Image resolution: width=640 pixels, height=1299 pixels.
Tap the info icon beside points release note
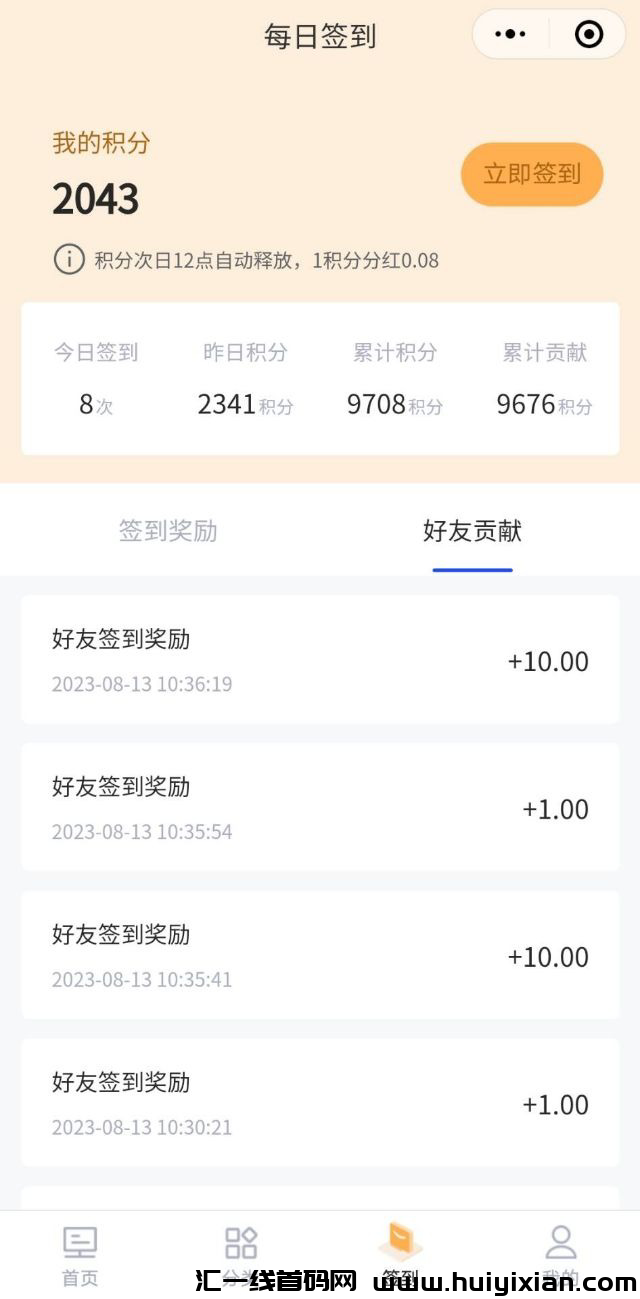(x=68, y=260)
